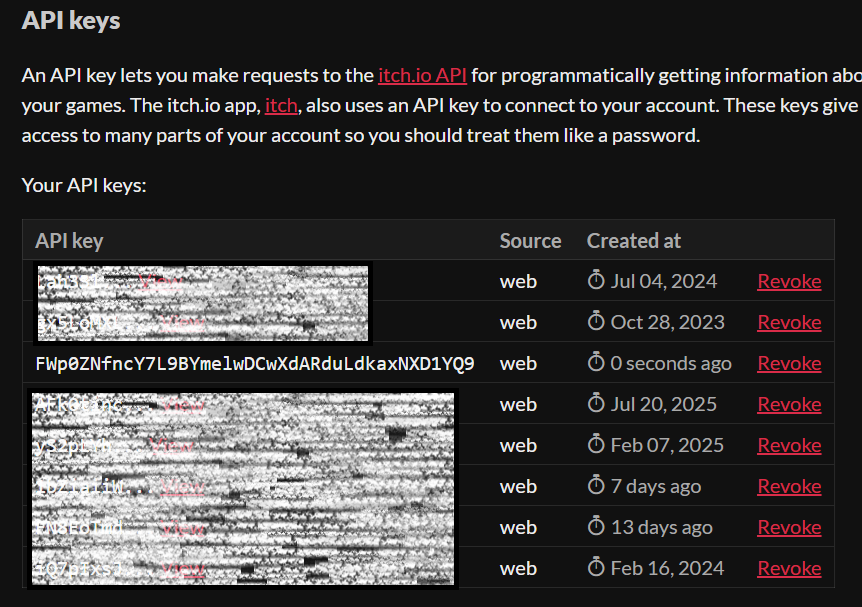Revoke the key created Jul 20, 2025
This screenshot has width=862, height=607.
789,404
